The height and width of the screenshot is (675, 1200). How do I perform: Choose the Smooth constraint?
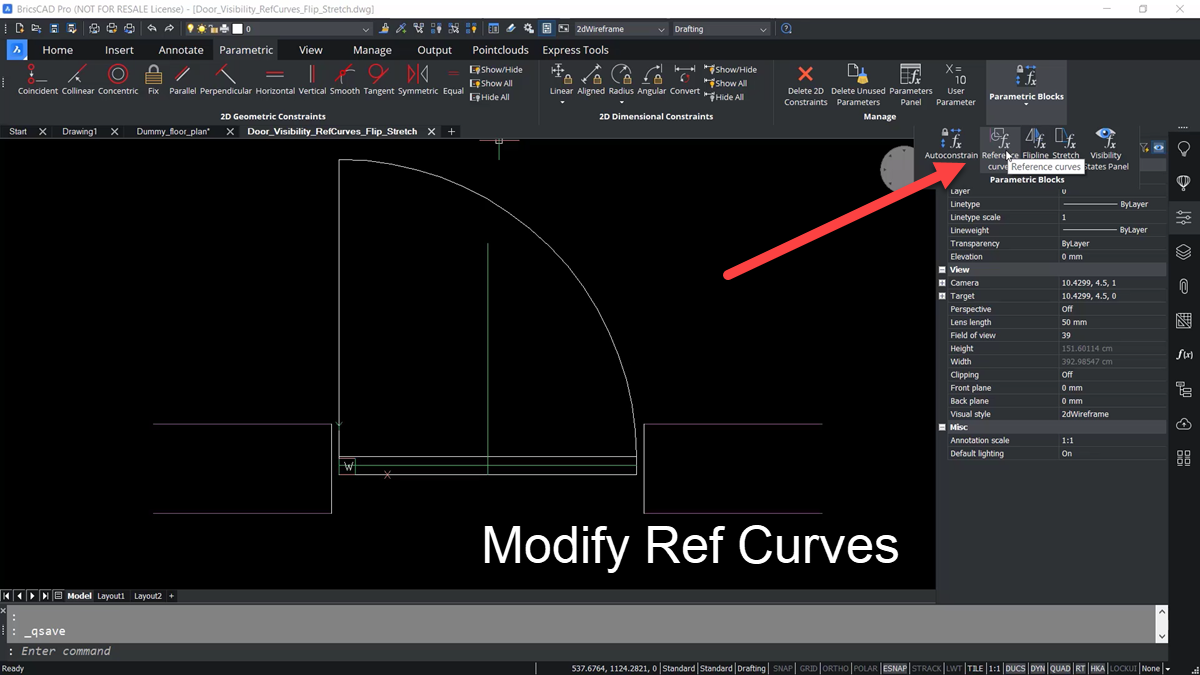[x=344, y=80]
